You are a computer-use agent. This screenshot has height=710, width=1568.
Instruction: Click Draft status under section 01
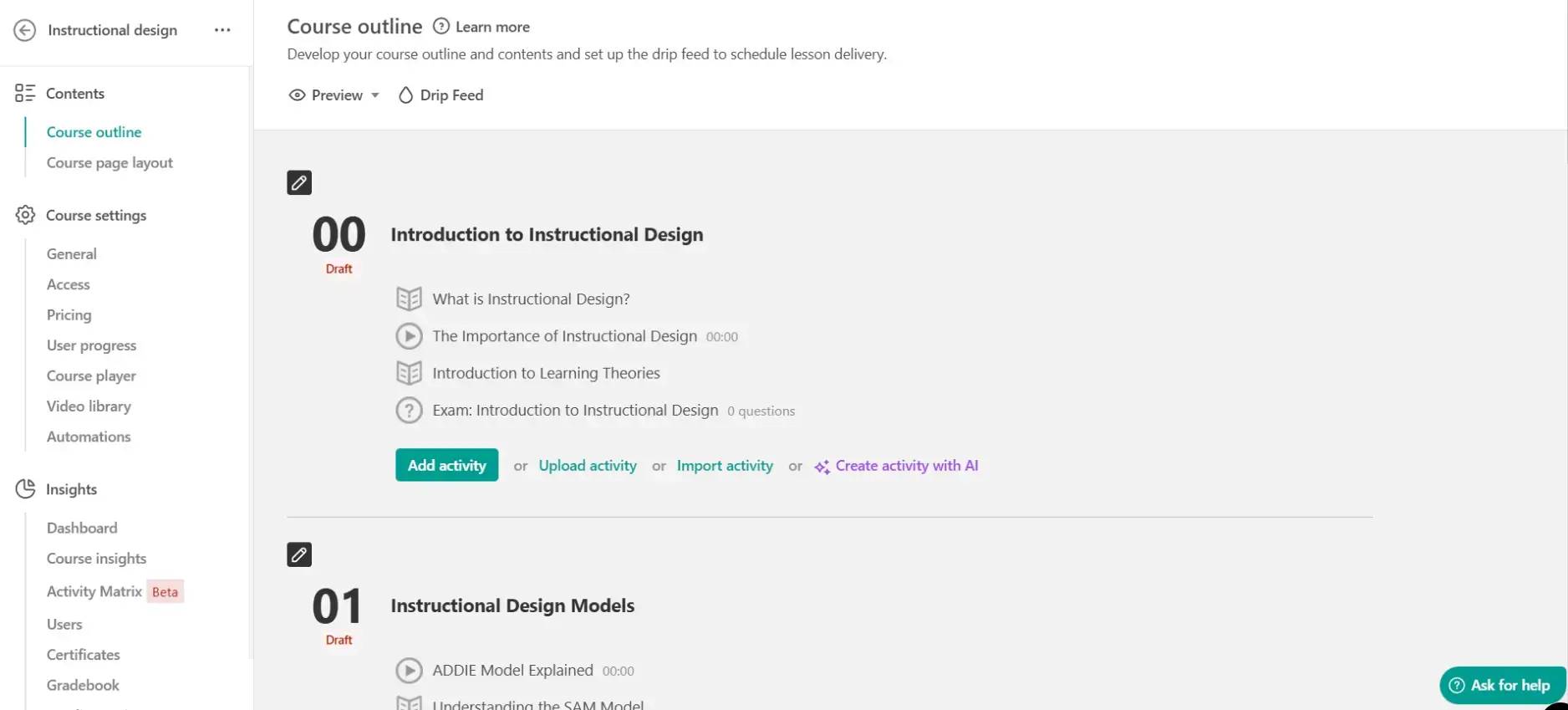339,640
